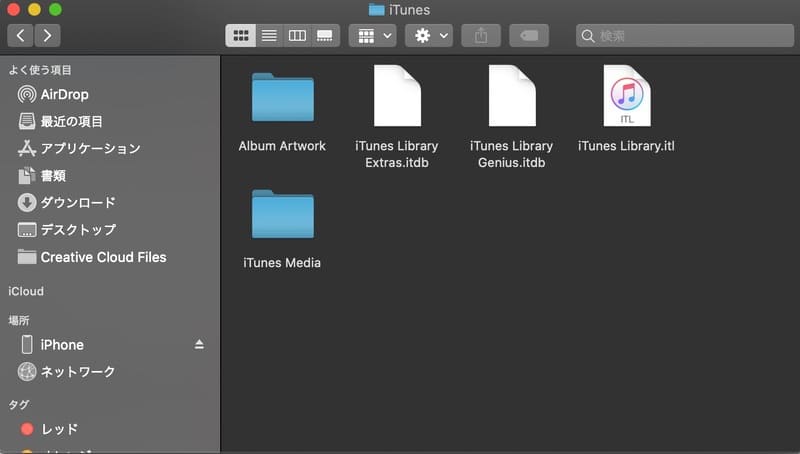Open AirDrop in the sidebar
The height and width of the screenshot is (454, 800).
click(64, 94)
